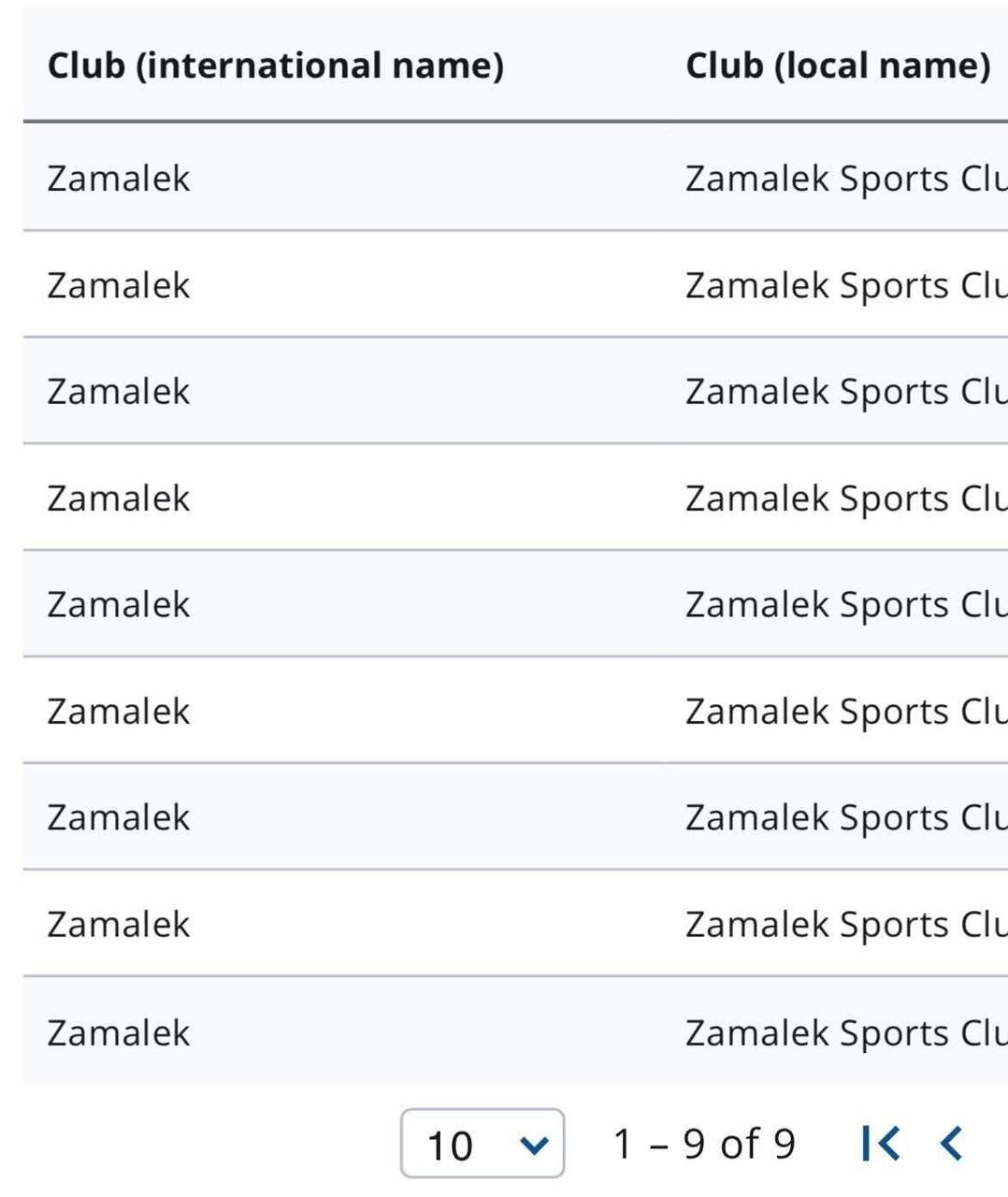This screenshot has height=1197, width=1008.
Task: Click Zamalek in the fourth table row
Action: click(119, 498)
